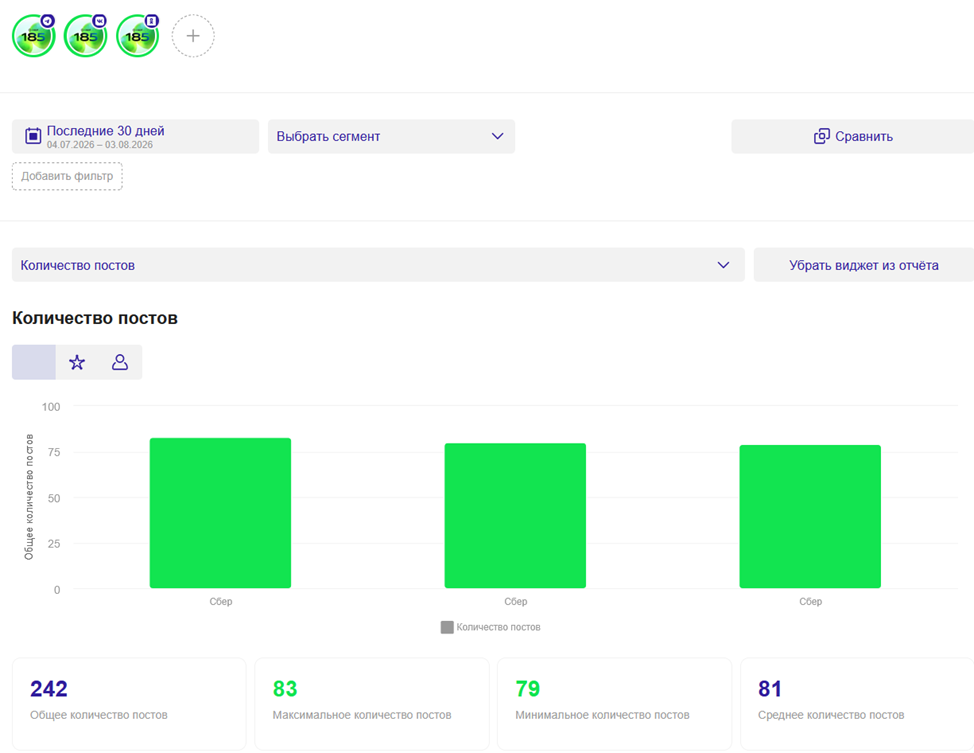Switch to the person view toggle
This screenshot has width=974, height=753.
pos(120,362)
